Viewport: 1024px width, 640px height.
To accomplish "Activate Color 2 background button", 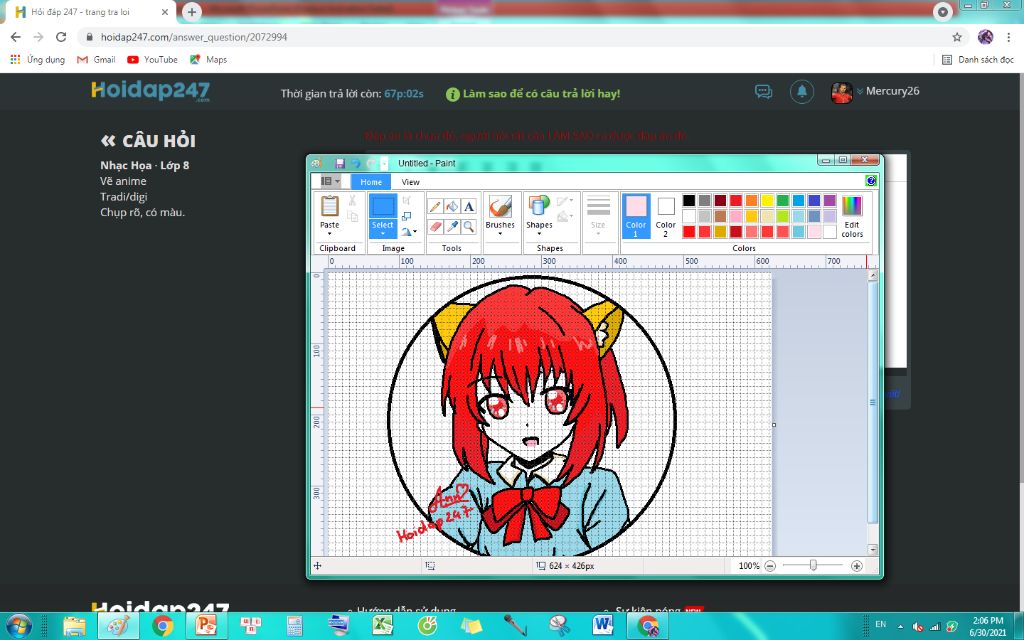I will (x=665, y=216).
